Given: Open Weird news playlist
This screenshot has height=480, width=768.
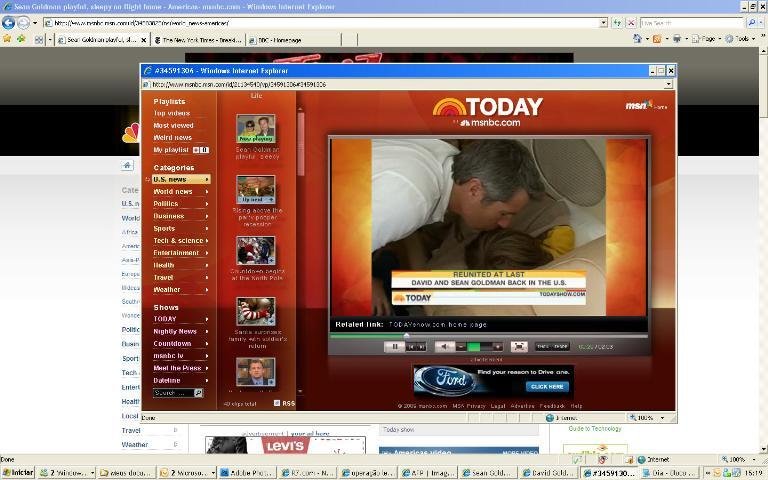Looking at the screenshot, I should click(x=172, y=138).
